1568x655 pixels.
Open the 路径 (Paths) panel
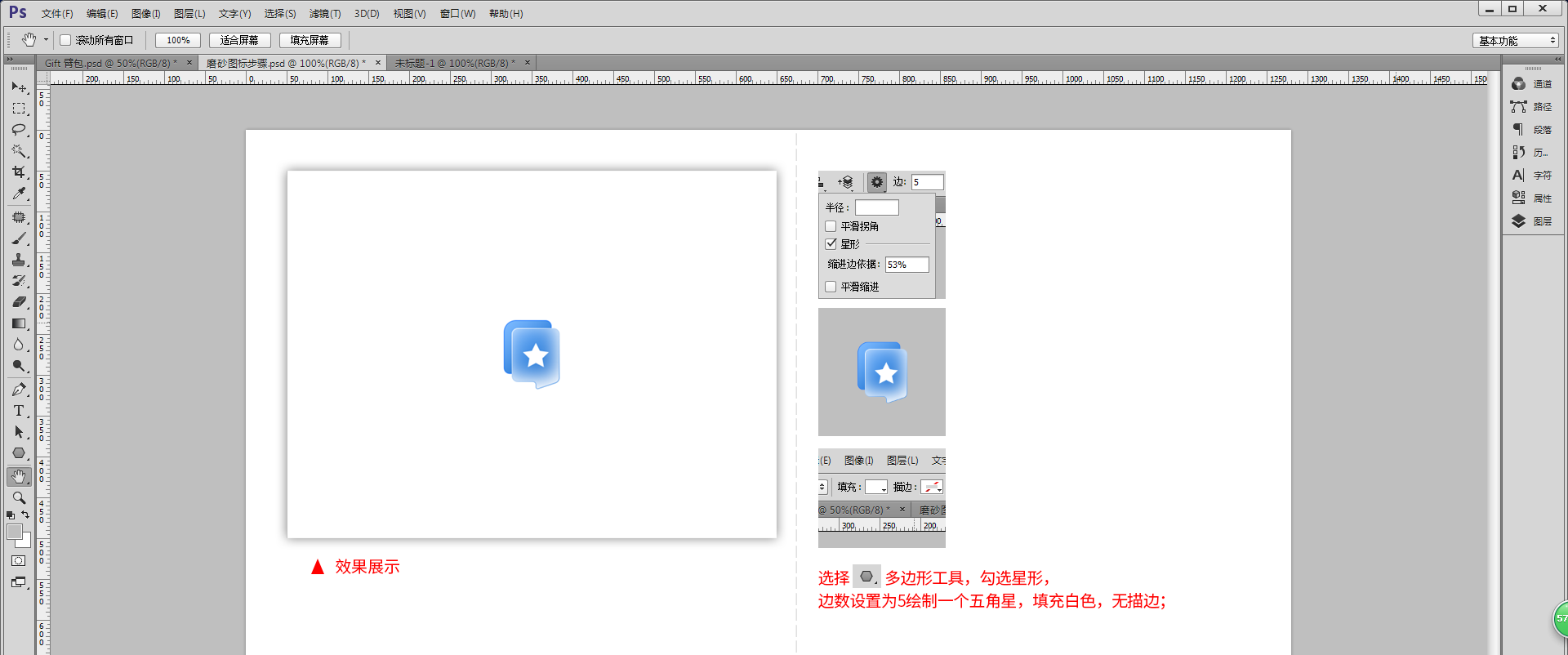tap(1533, 107)
